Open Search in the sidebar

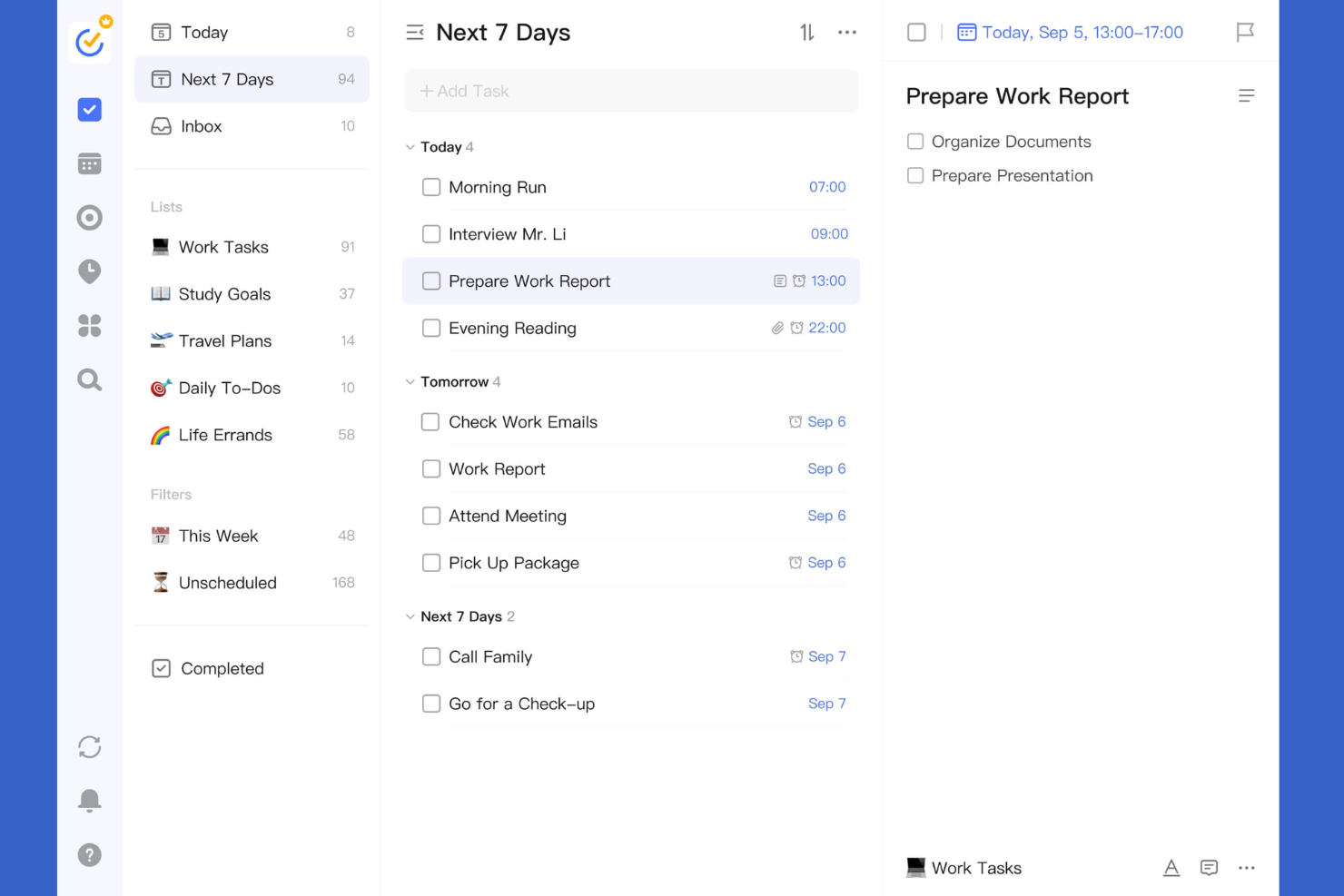click(x=89, y=379)
